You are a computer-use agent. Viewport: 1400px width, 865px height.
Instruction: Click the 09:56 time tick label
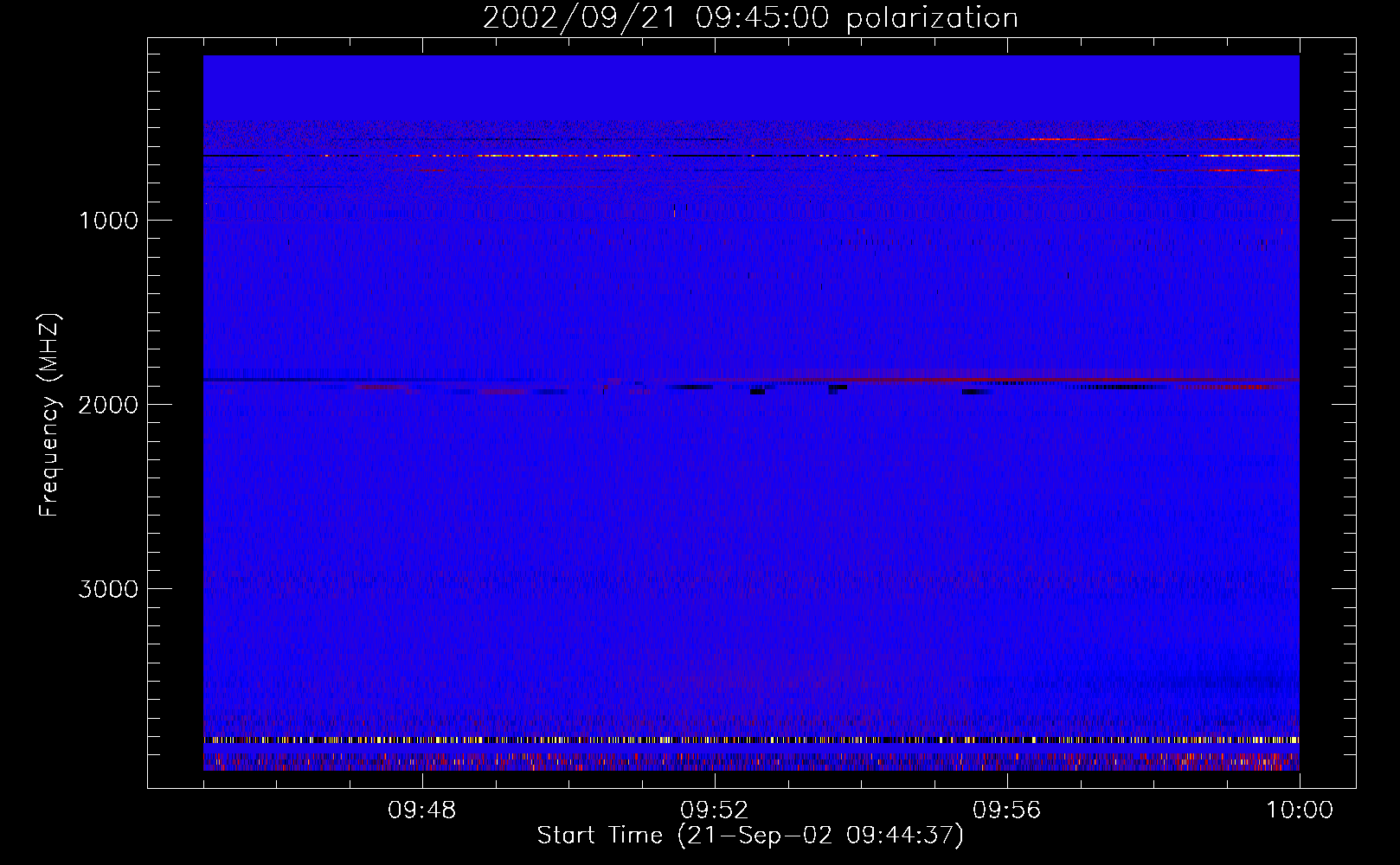(1007, 811)
